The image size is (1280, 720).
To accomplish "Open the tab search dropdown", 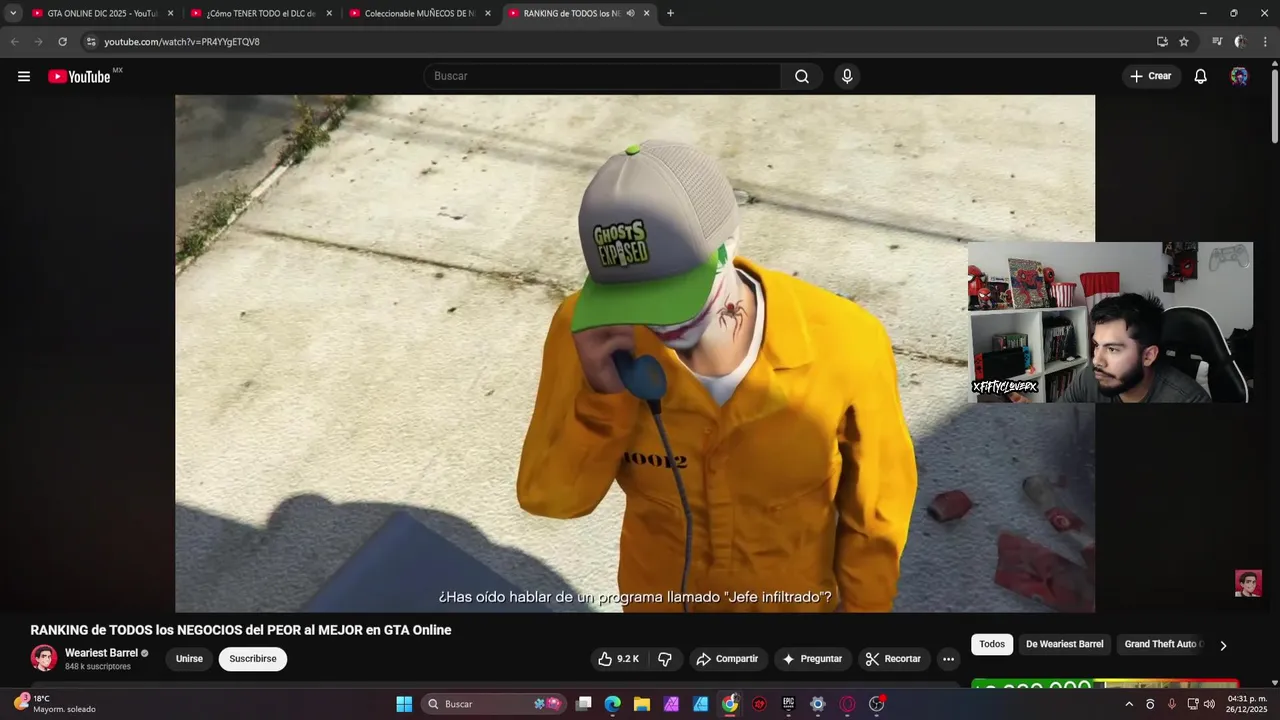I will tap(13, 13).
